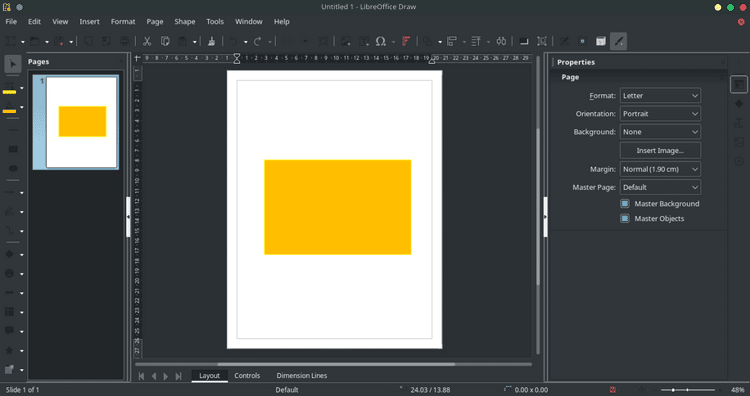Open the Navigator compass icon in sidebar
750x396 pixels.
[739, 161]
